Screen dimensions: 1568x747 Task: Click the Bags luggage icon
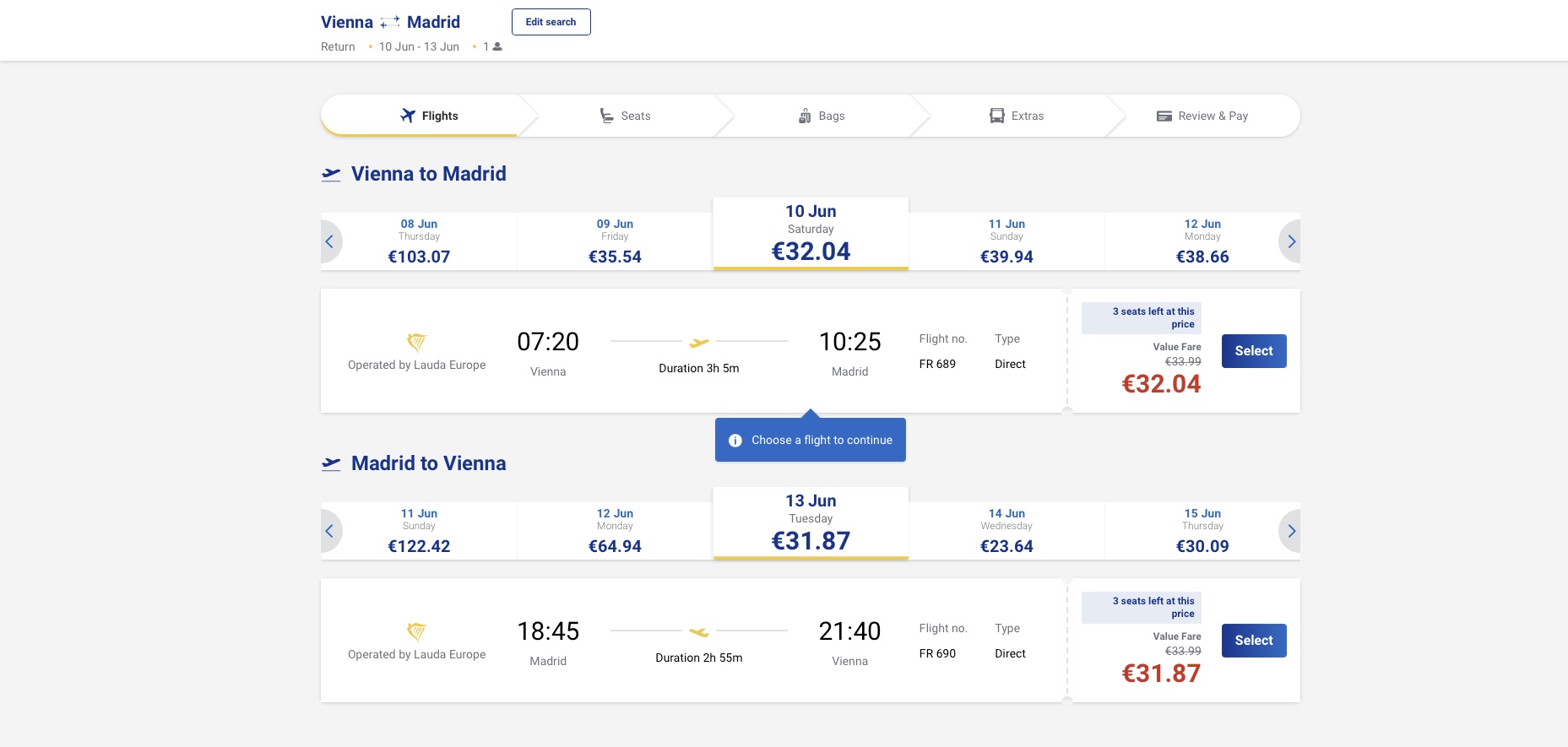(x=805, y=116)
